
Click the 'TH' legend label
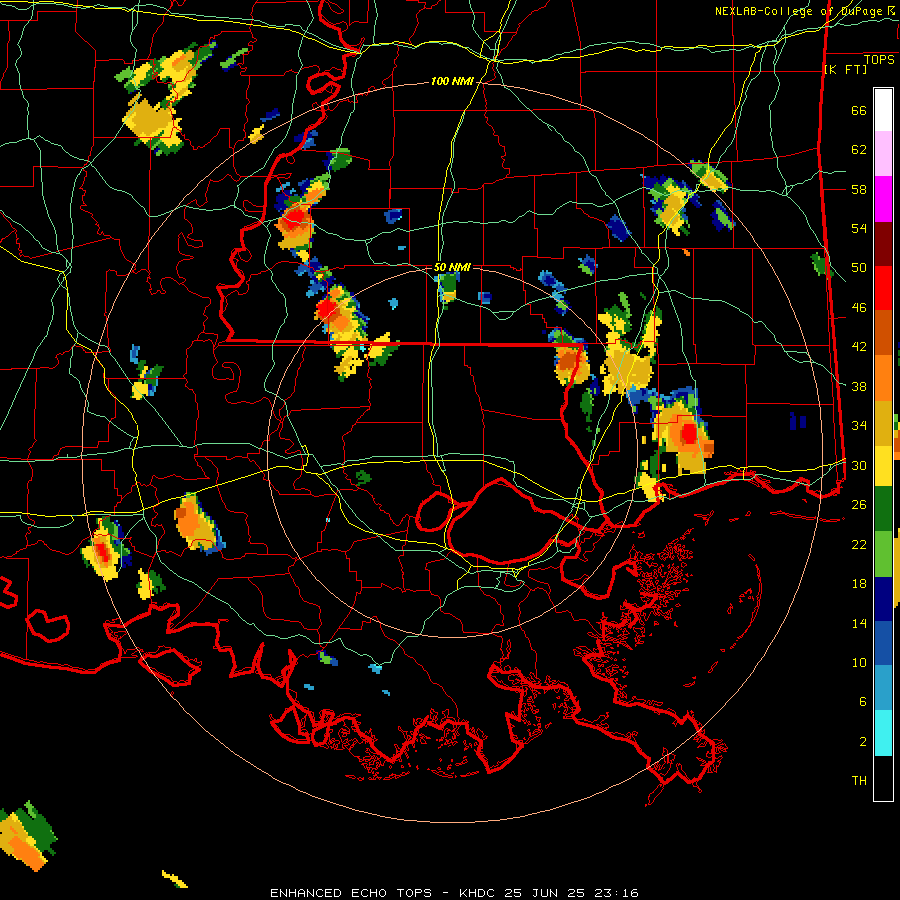(x=859, y=781)
